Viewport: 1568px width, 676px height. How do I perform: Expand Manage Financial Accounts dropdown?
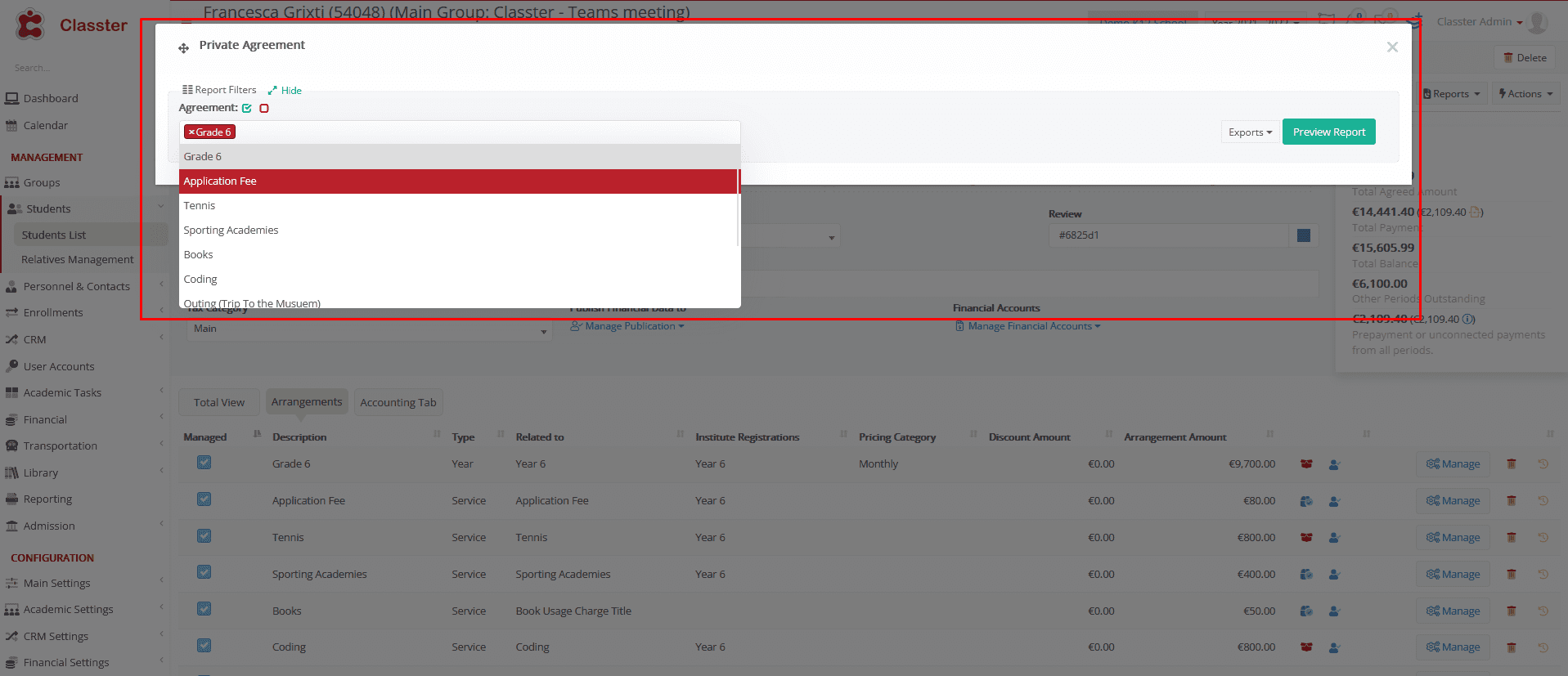coord(1028,326)
